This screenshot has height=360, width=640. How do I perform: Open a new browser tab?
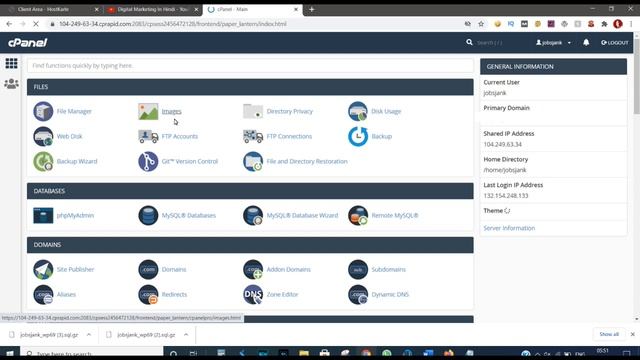coord(311,9)
